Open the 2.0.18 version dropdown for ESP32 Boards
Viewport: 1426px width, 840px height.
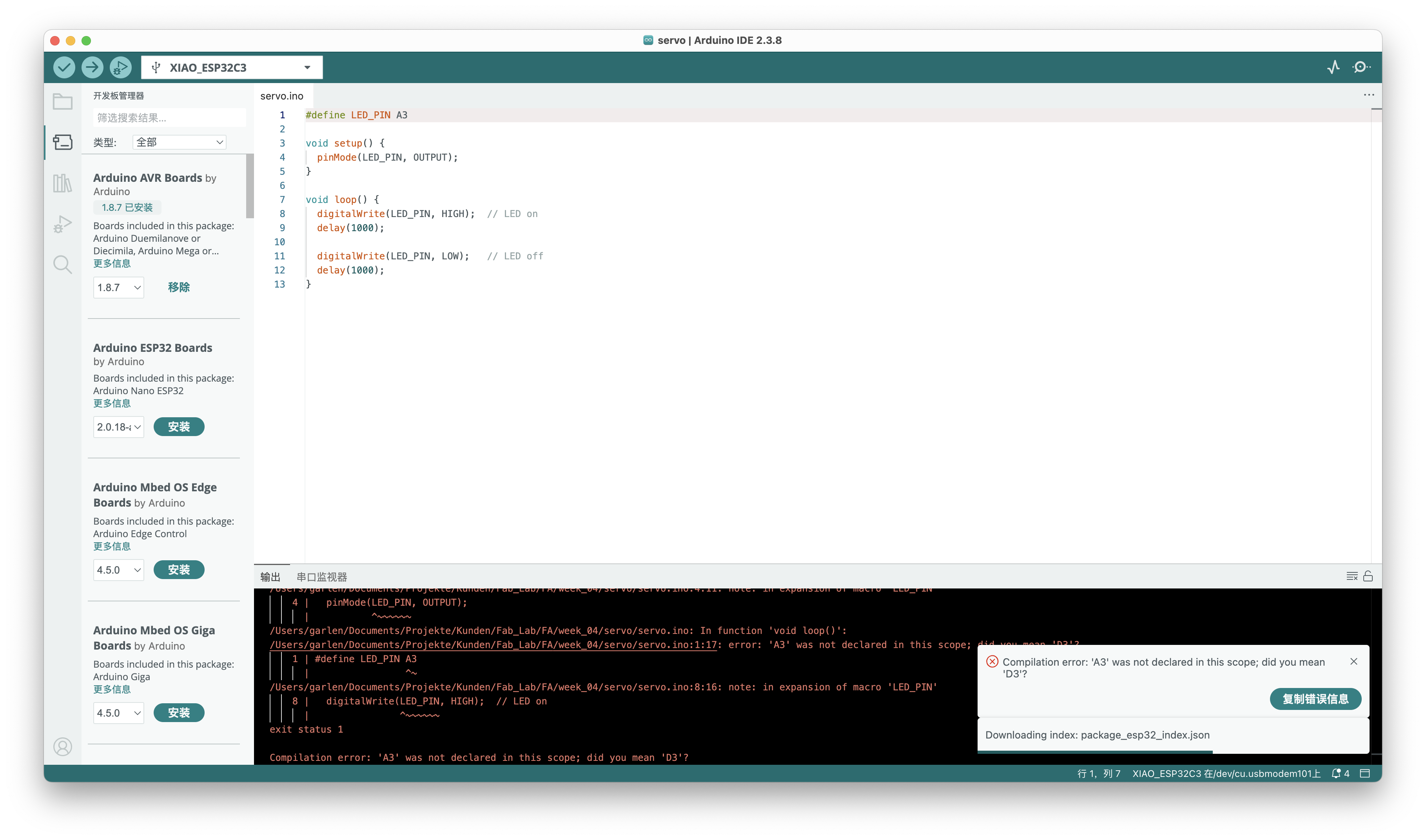[x=118, y=427]
